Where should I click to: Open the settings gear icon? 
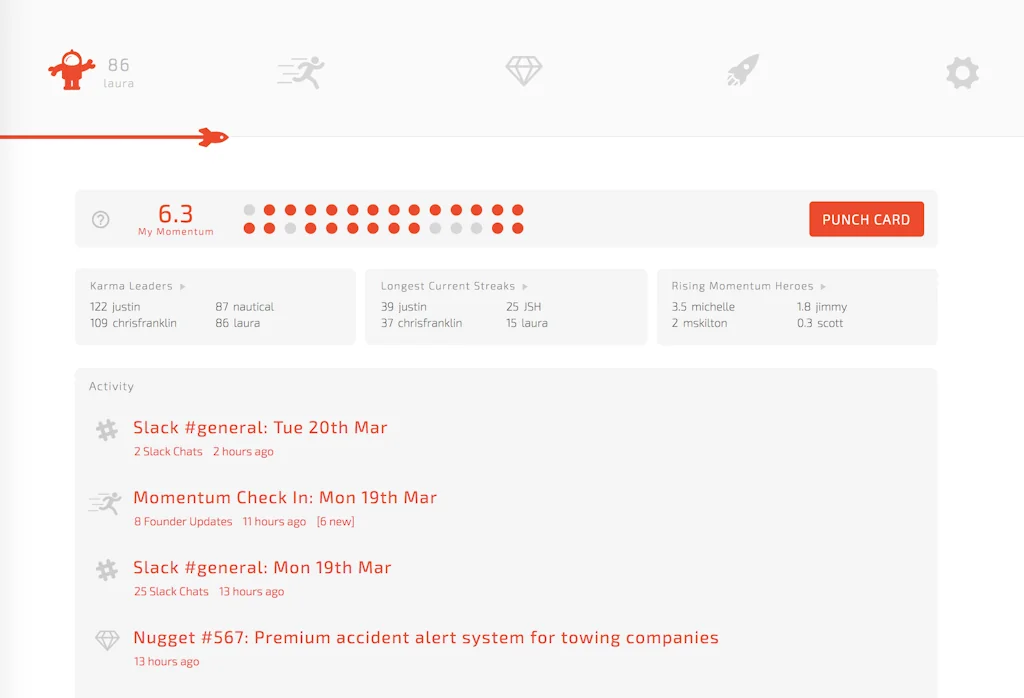point(962,72)
